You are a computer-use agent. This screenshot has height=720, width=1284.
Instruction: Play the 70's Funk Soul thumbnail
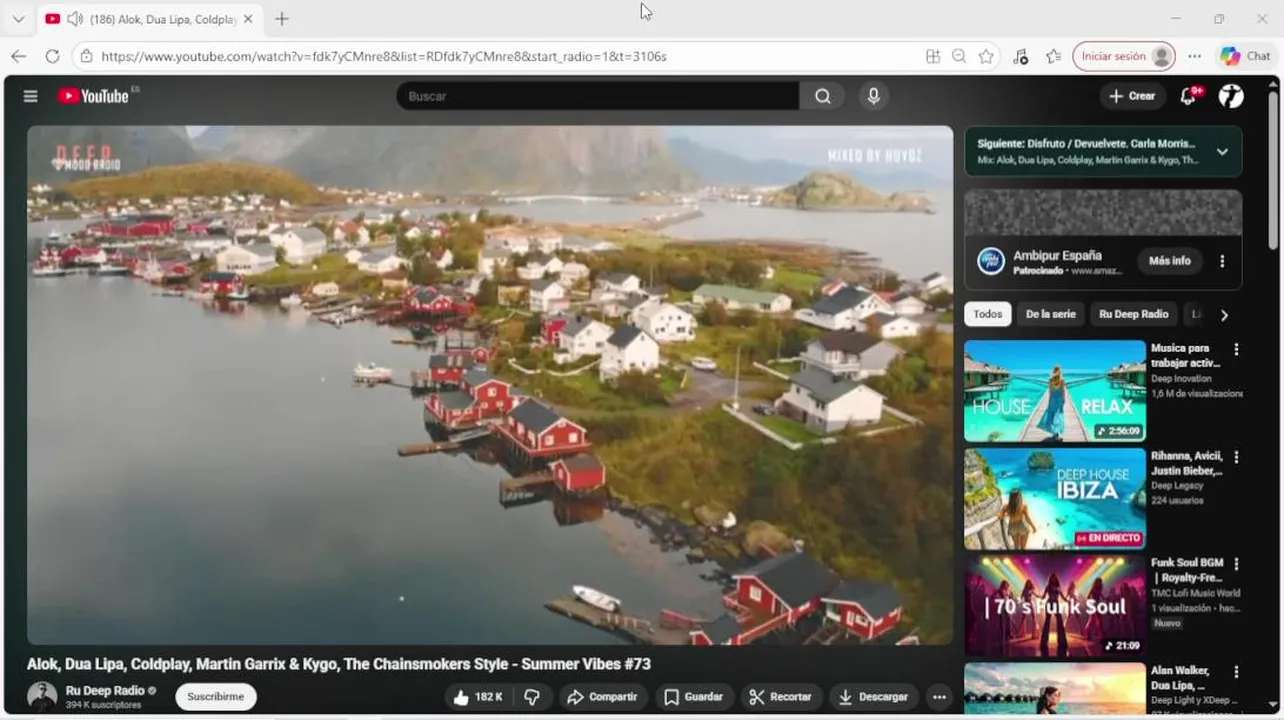pos(1055,606)
